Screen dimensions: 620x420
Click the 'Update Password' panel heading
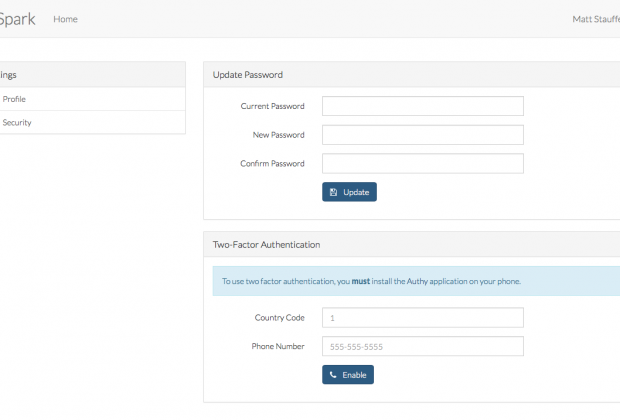click(248, 75)
